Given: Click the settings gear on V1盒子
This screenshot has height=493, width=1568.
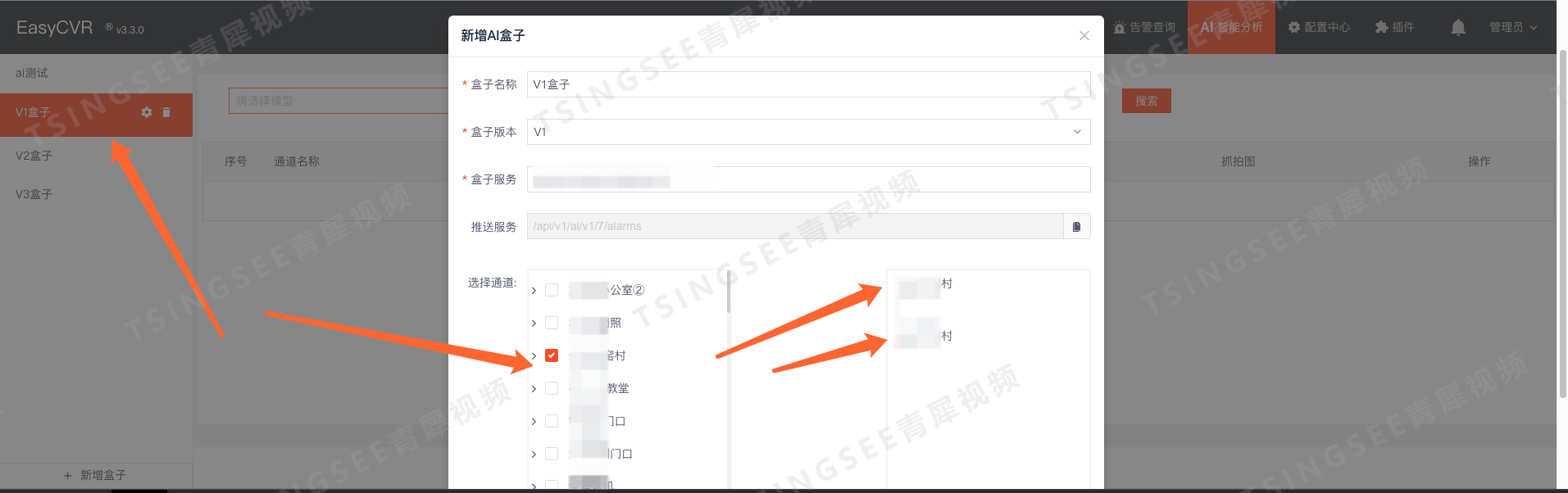Looking at the screenshot, I should coord(147,112).
